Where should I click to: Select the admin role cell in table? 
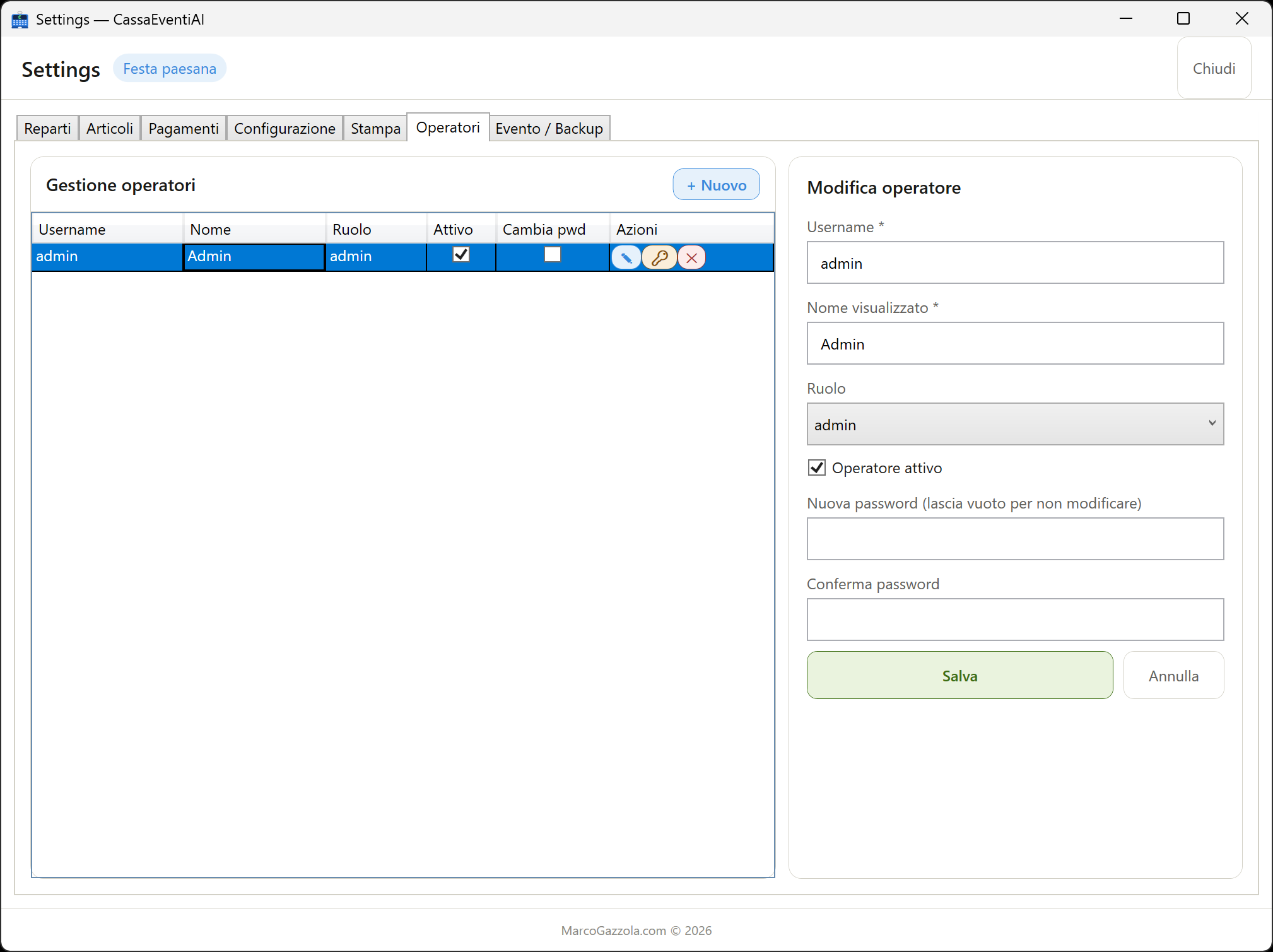pos(376,257)
